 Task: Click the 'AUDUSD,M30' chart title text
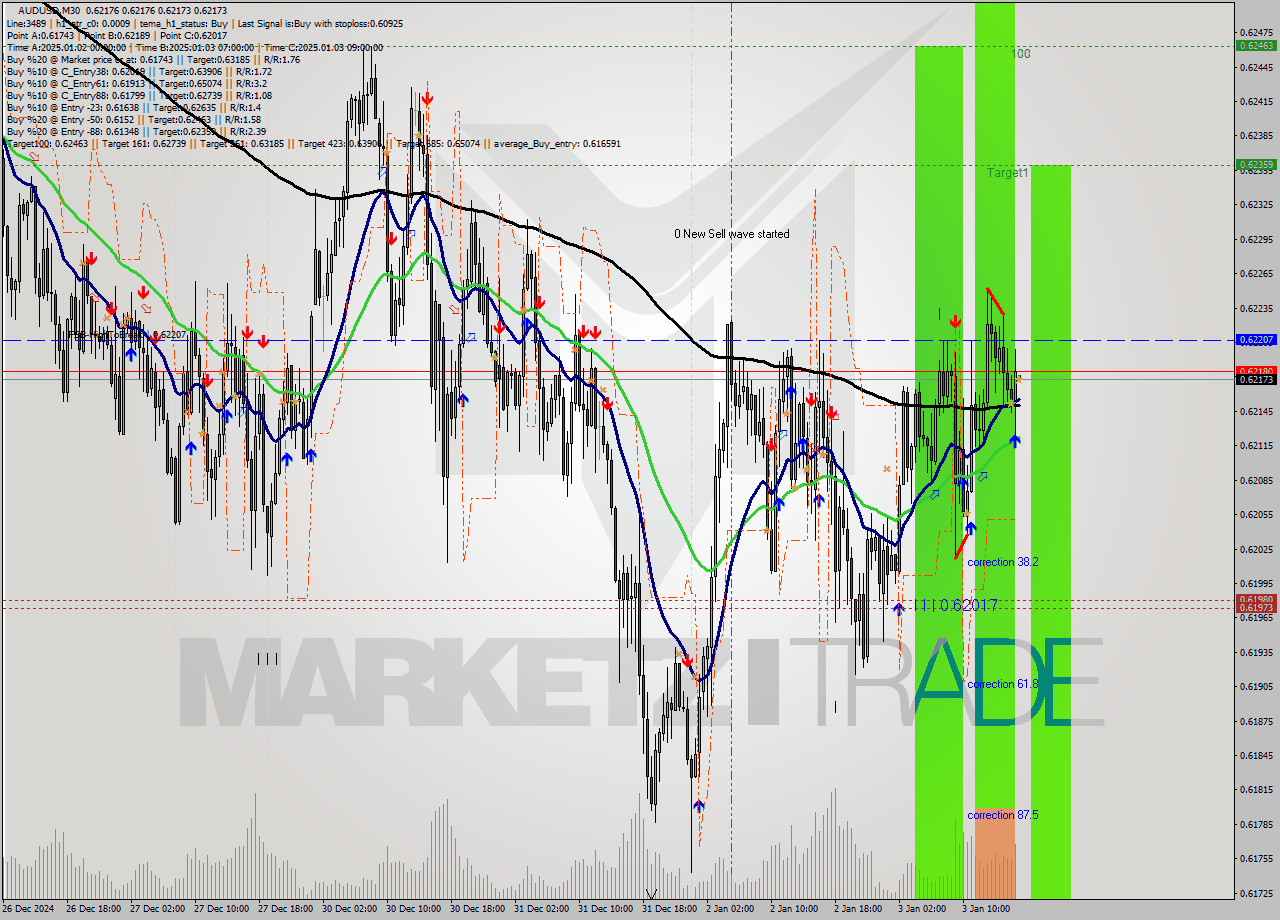50,10
